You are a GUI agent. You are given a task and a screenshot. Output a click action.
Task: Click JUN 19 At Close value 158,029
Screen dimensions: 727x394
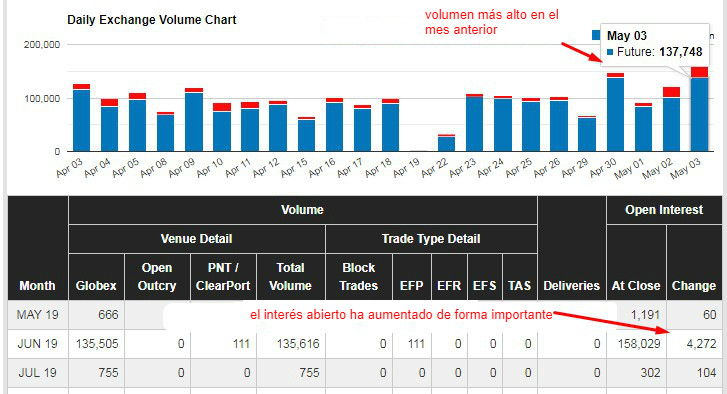coord(639,344)
